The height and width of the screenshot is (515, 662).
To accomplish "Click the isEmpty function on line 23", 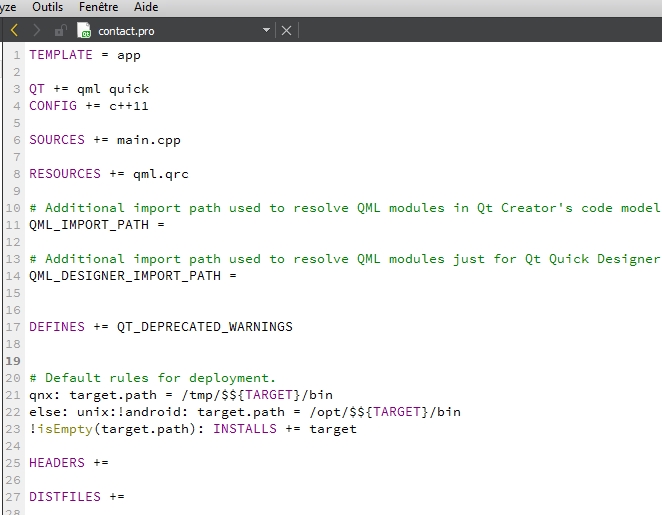I will point(65,429).
